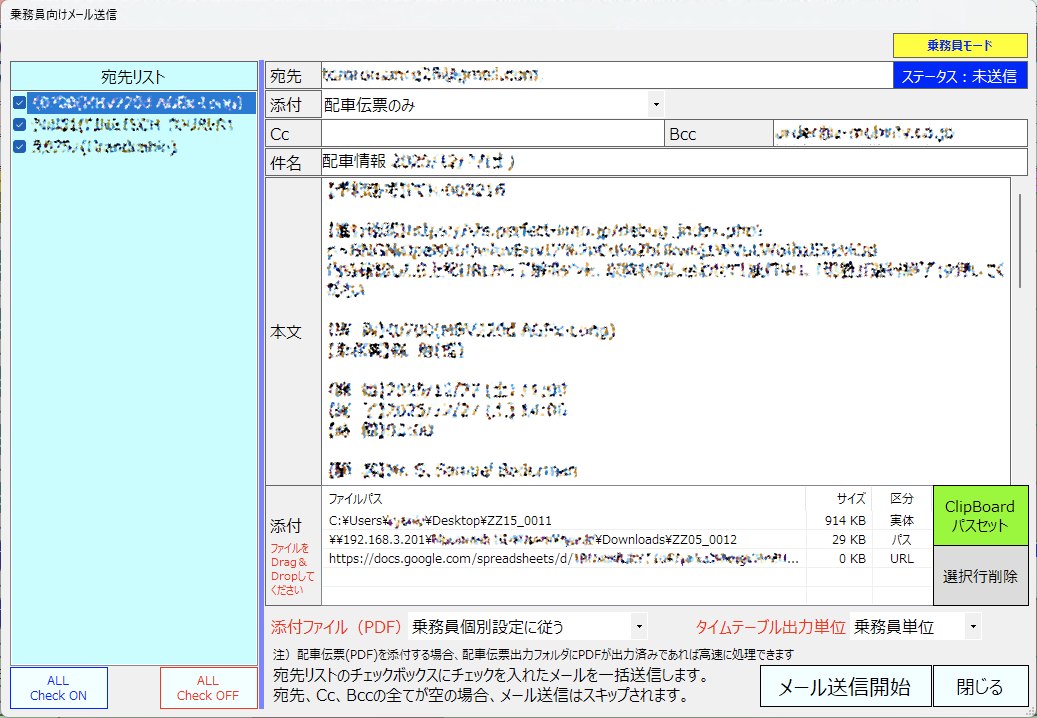
Task: Click the 選択行削除 button
Action: click(x=981, y=572)
